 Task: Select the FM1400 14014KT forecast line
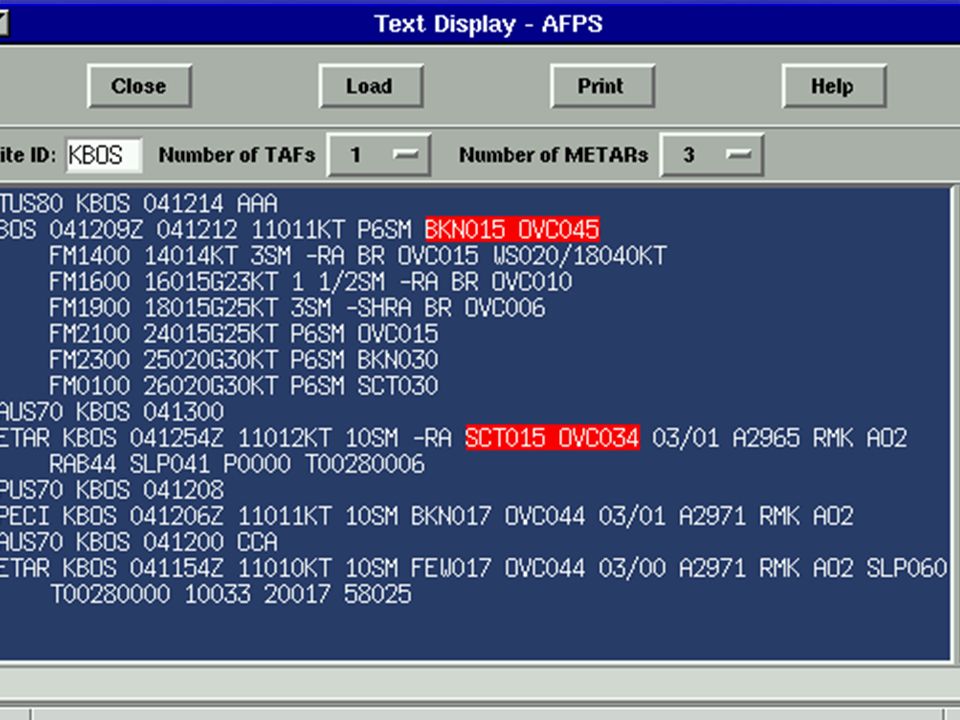coord(358,256)
